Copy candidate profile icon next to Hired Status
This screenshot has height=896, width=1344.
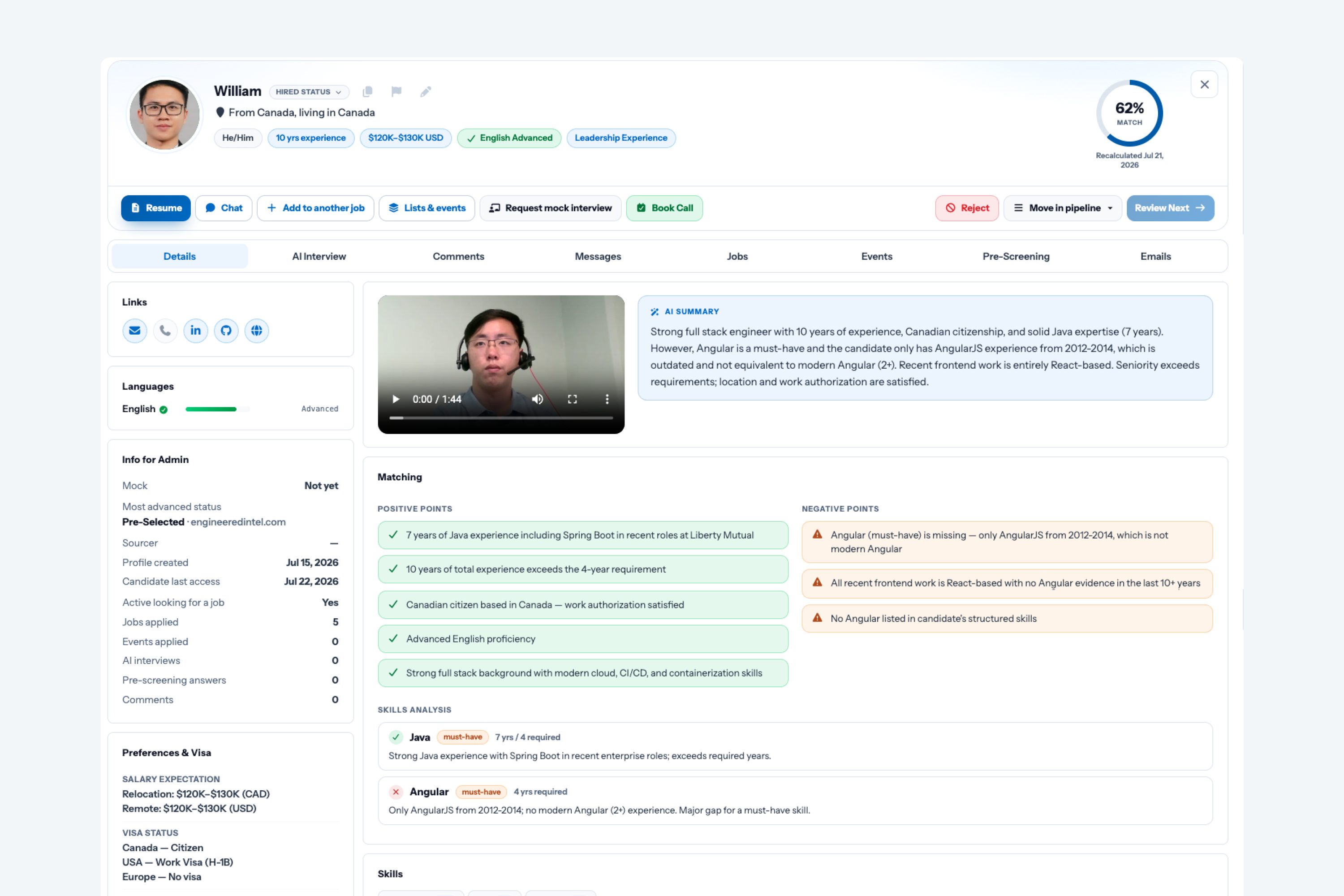[x=367, y=91]
